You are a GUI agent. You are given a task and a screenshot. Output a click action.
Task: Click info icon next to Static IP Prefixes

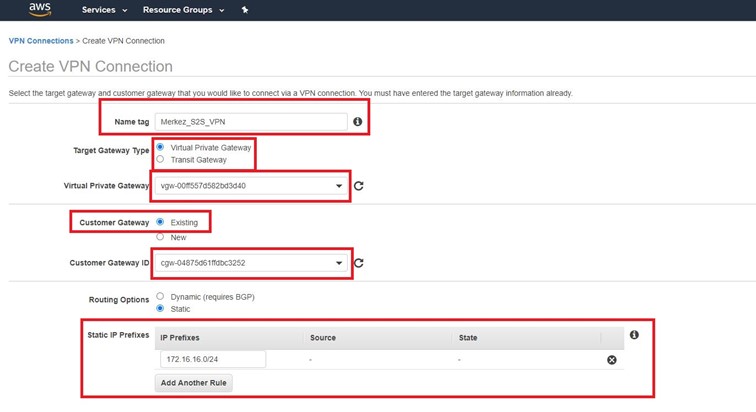tap(634, 335)
